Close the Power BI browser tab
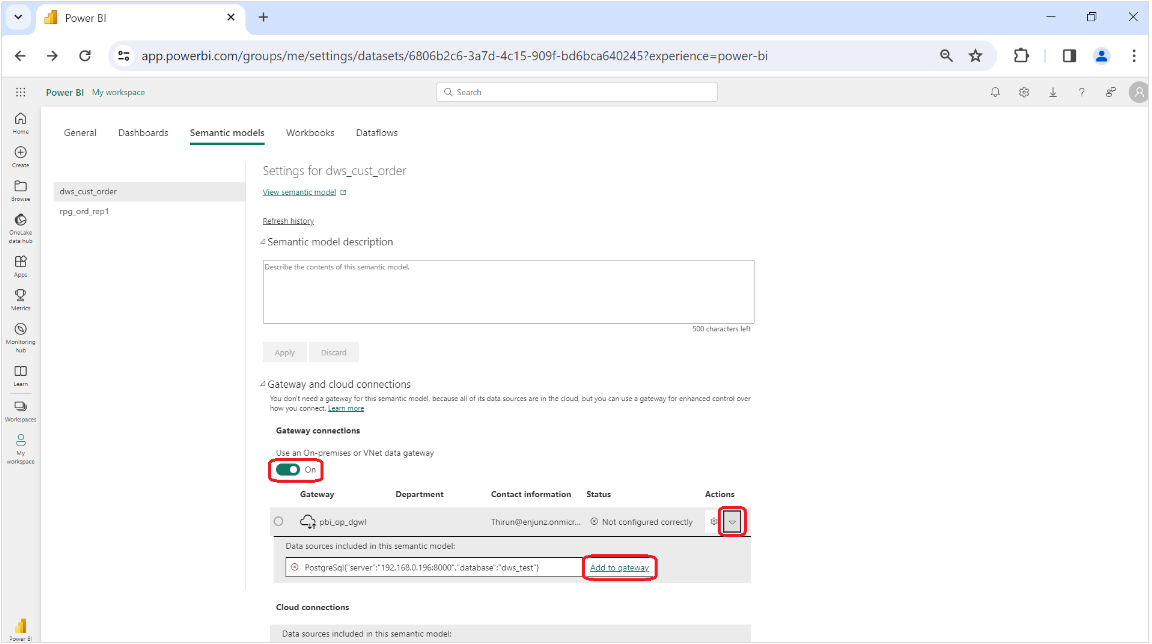This screenshot has width=1152, height=644. pyautogui.click(x=231, y=18)
